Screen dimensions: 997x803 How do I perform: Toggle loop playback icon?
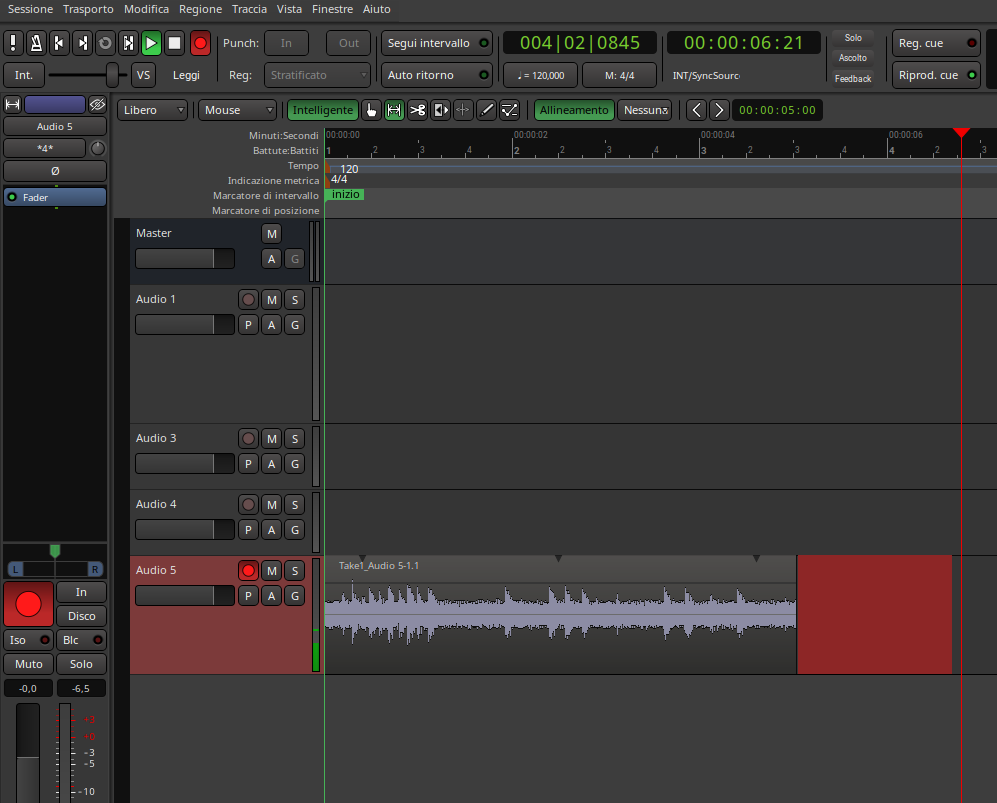(105, 43)
